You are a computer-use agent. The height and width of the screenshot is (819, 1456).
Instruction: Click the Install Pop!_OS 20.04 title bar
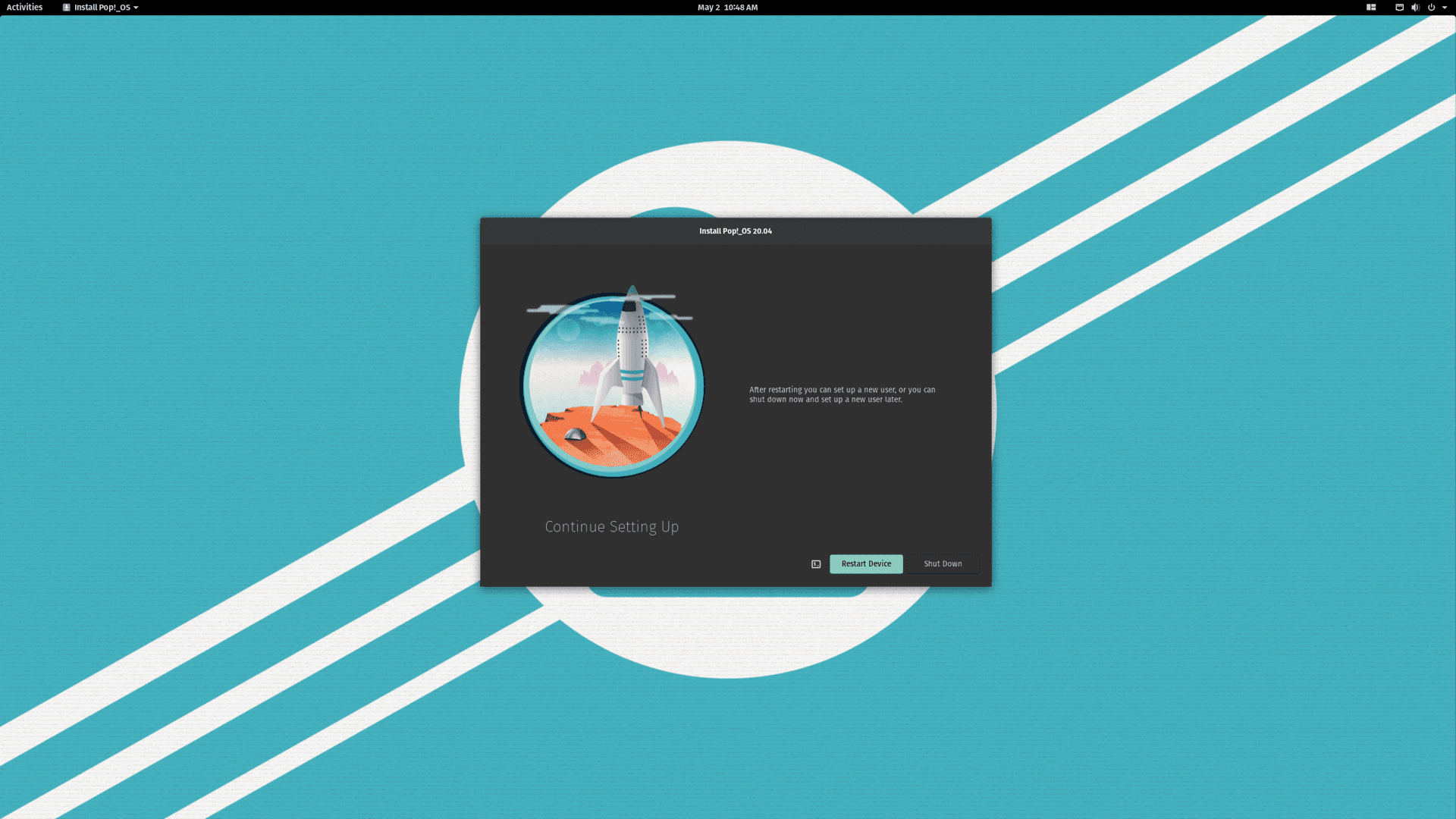[x=735, y=231]
